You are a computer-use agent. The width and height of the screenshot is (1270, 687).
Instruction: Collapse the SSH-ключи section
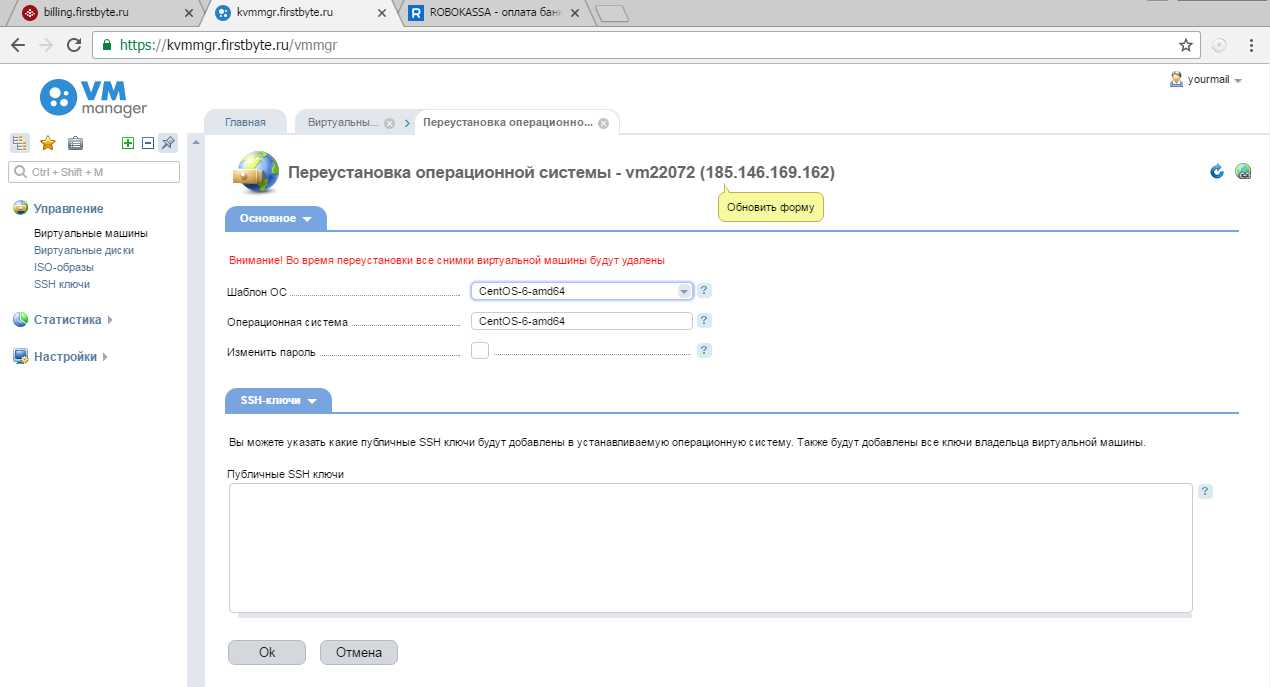click(x=278, y=400)
